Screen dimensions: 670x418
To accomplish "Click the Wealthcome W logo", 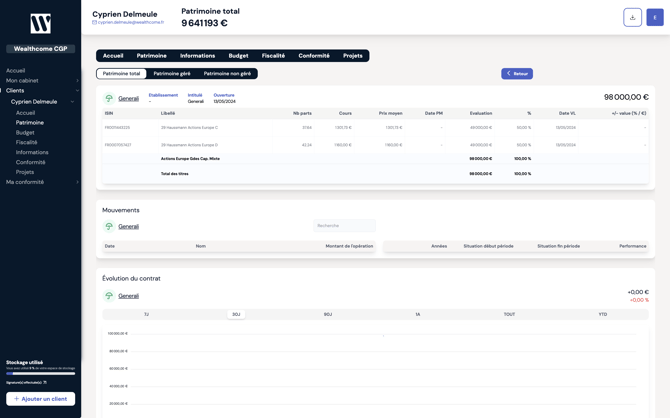I will click(x=40, y=23).
